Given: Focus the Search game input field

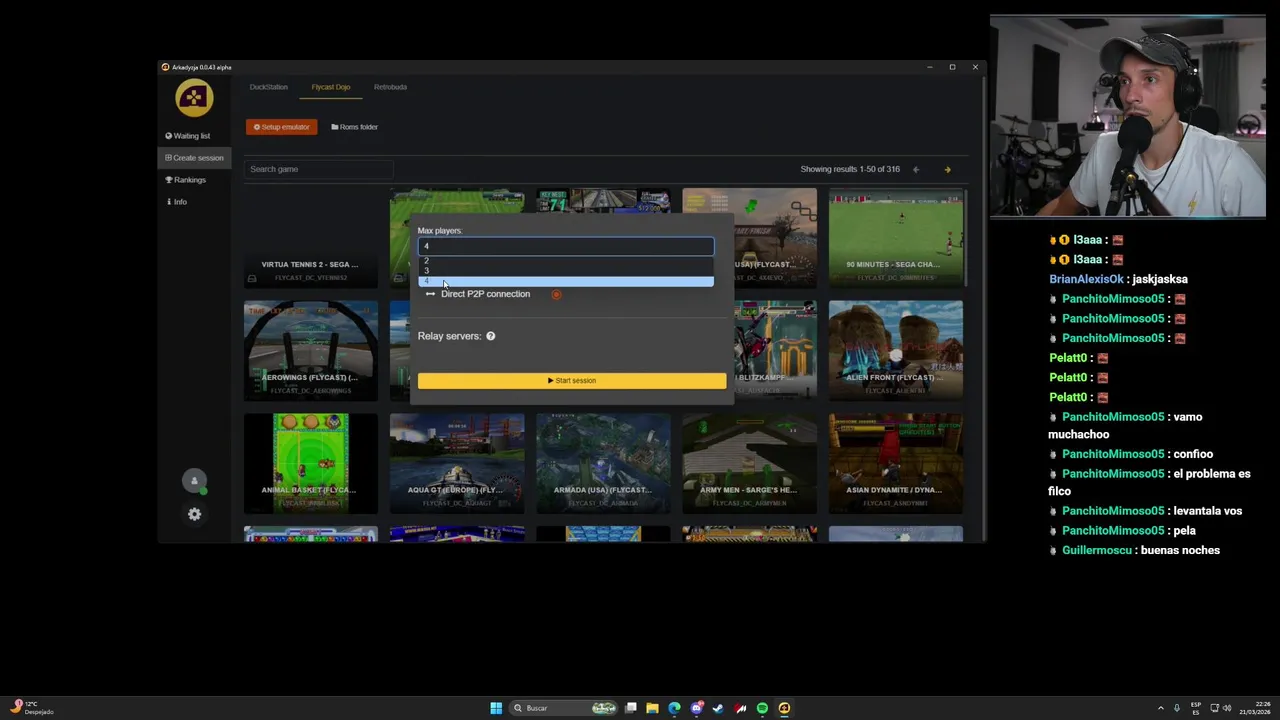Looking at the screenshot, I should (318, 169).
